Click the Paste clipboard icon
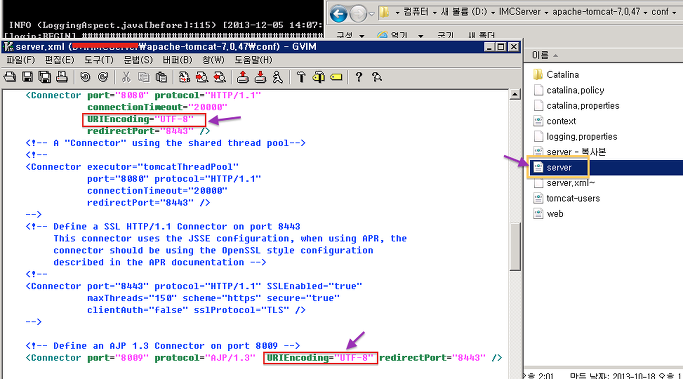 [161, 77]
